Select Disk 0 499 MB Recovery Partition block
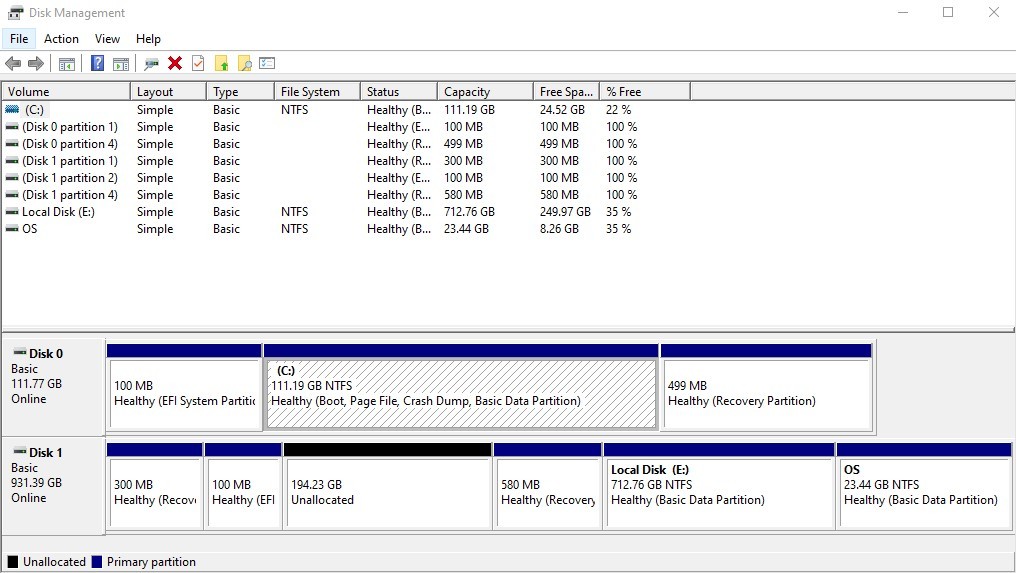Screen dimensions: 1016x573 coord(767,388)
